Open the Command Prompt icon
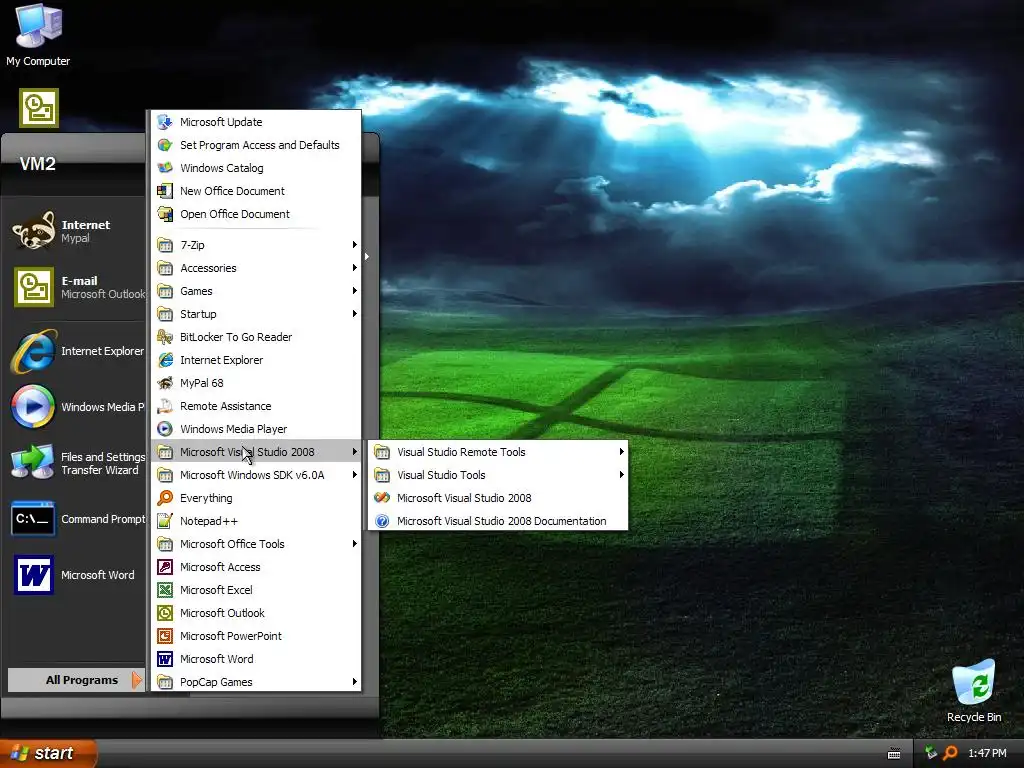The image size is (1024, 768). coord(33,519)
